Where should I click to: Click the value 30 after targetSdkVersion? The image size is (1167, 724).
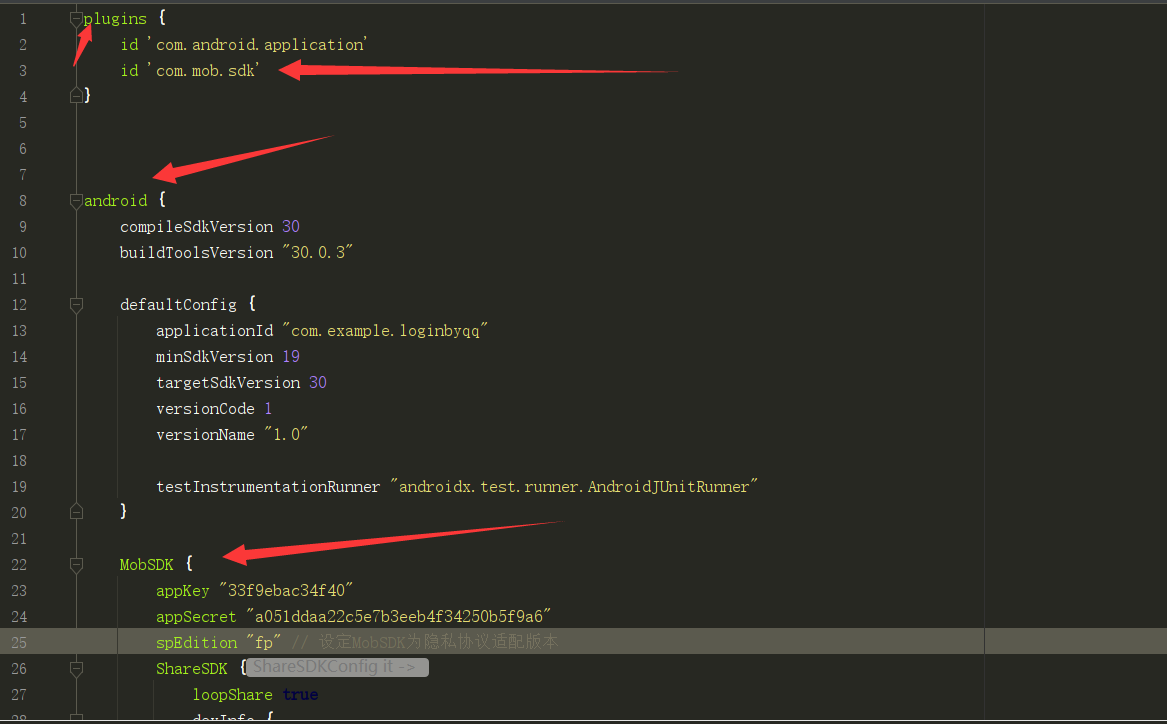(x=318, y=382)
